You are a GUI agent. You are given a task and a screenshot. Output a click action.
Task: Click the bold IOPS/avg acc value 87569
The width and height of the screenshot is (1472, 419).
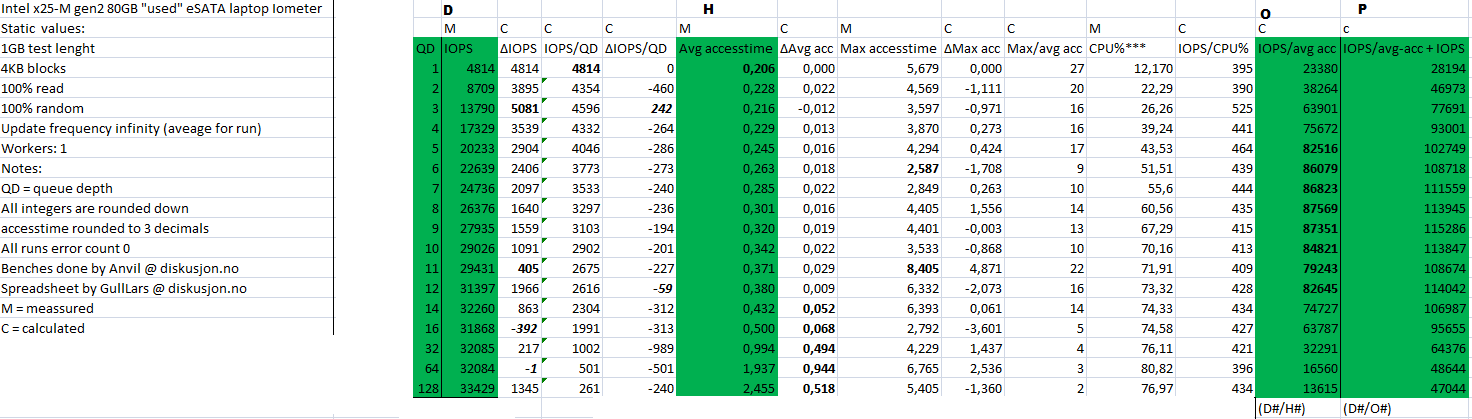coord(1319,208)
